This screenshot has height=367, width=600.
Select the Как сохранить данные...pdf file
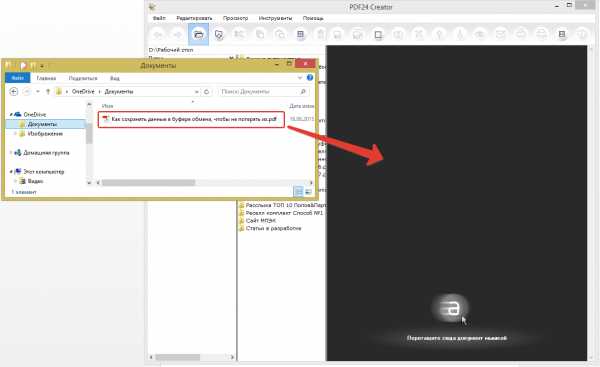[191, 119]
